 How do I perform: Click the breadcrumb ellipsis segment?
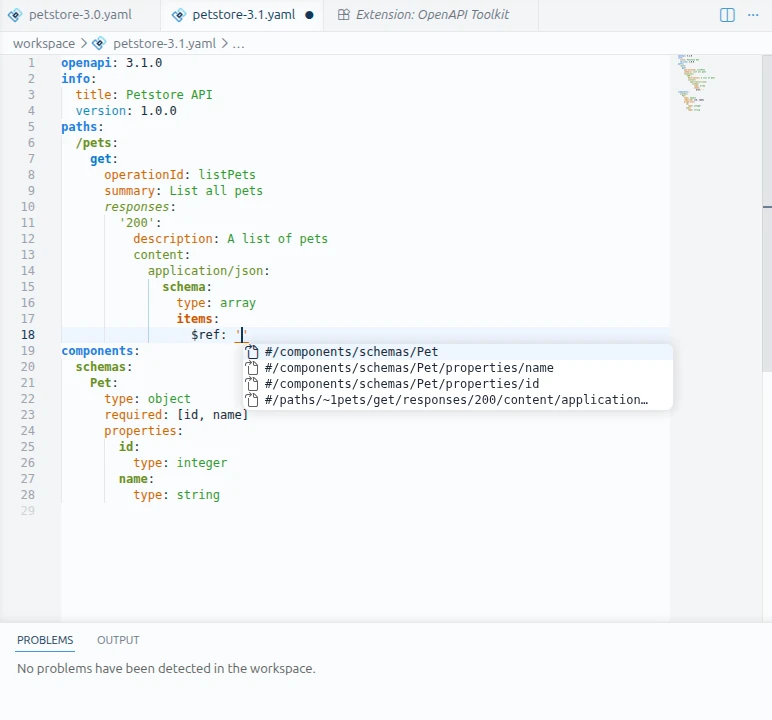[x=238, y=43]
